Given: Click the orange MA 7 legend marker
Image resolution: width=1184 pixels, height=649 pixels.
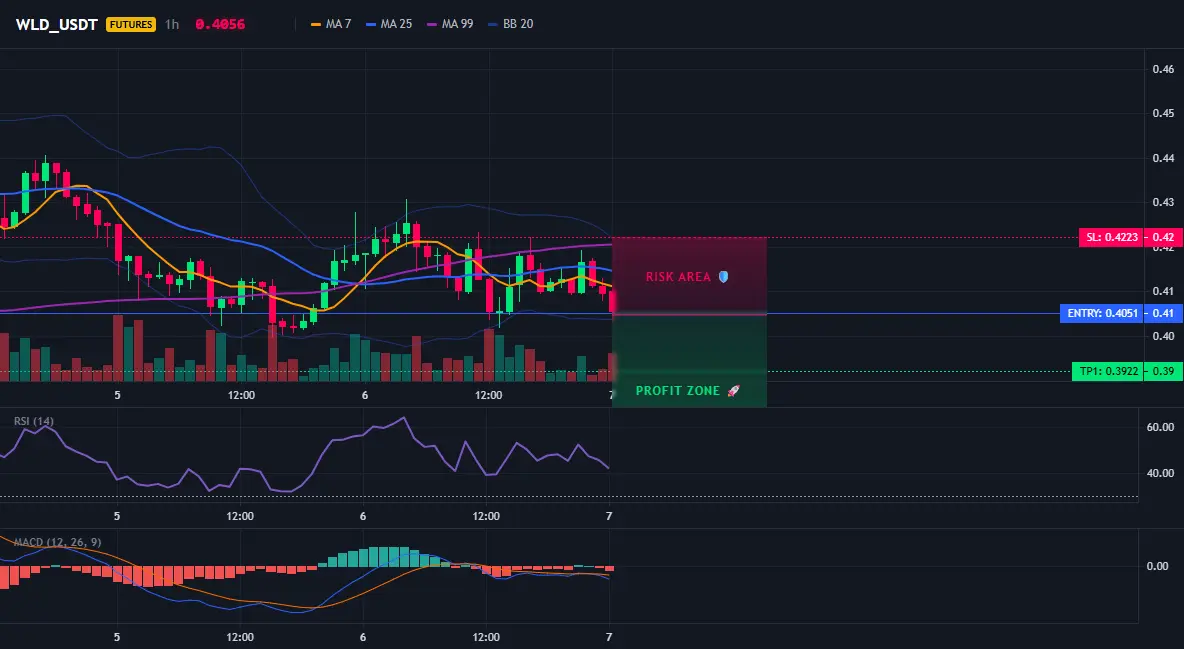Looking at the screenshot, I should [x=316, y=24].
